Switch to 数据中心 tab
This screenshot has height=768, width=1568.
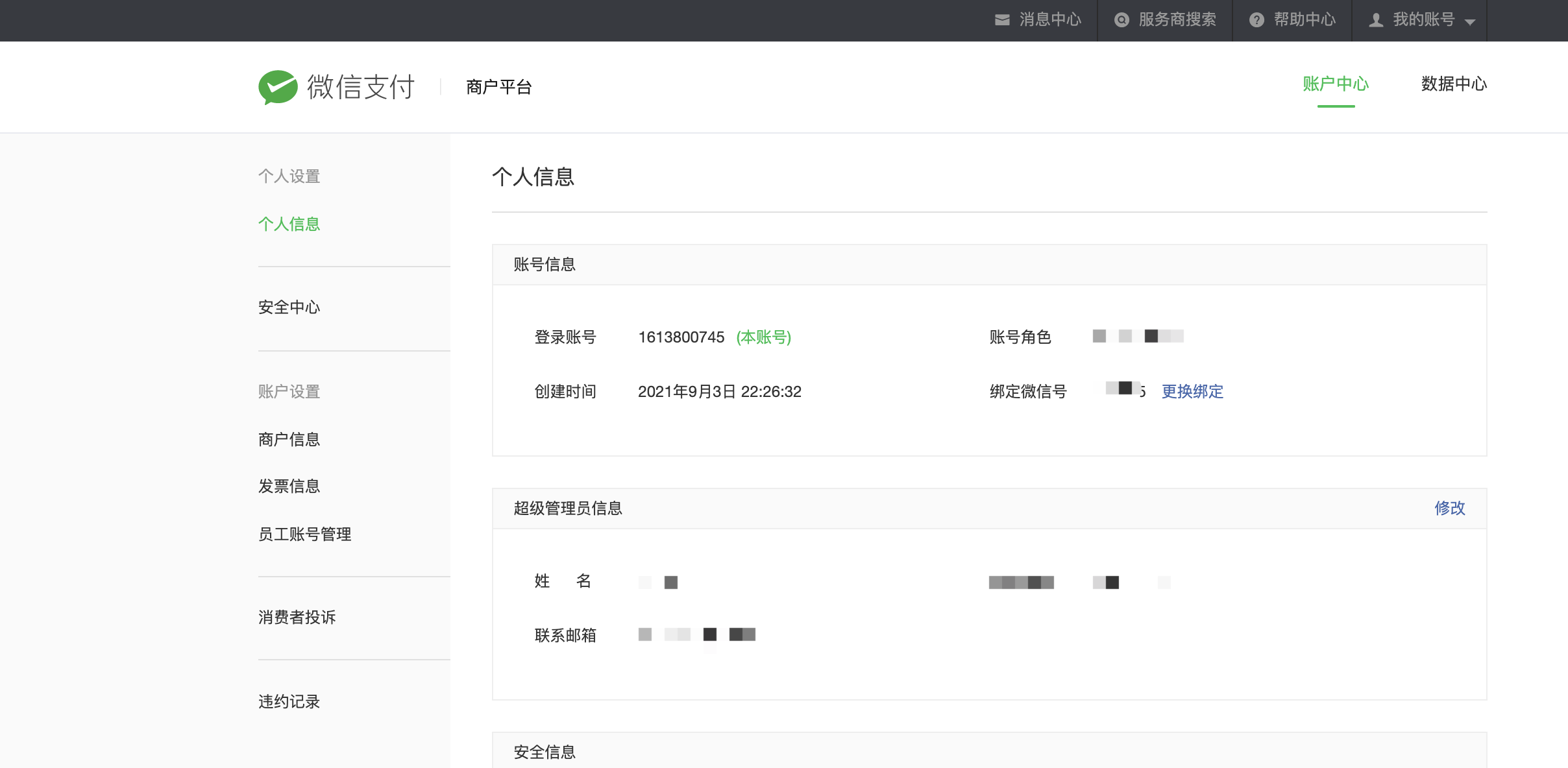click(1454, 84)
